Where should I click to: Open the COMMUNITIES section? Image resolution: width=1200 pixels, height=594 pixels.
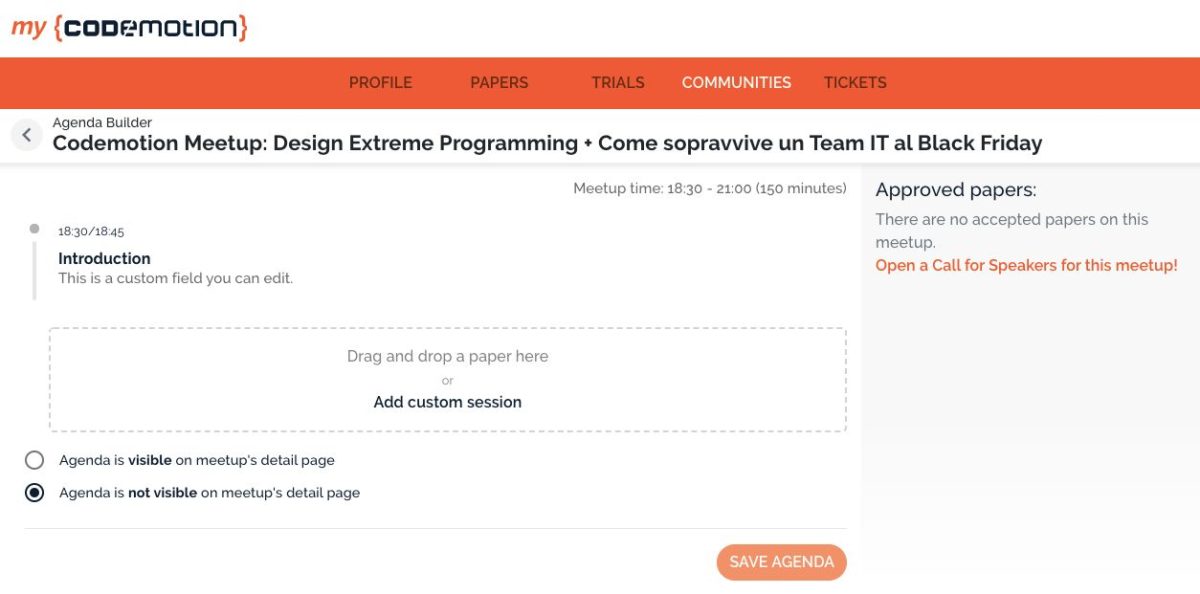click(x=736, y=83)
